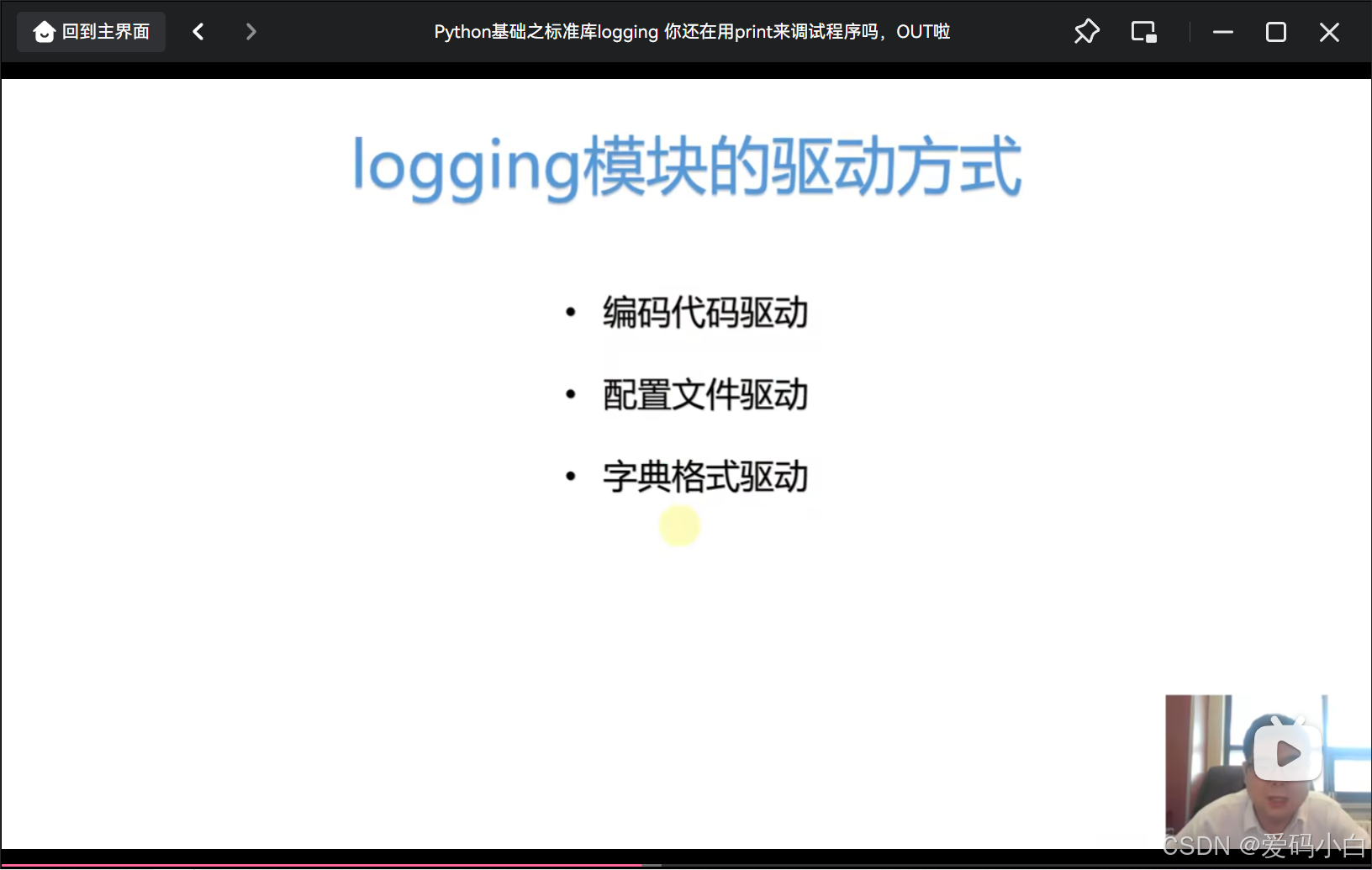Maximize the video player window

[1275, 31]
